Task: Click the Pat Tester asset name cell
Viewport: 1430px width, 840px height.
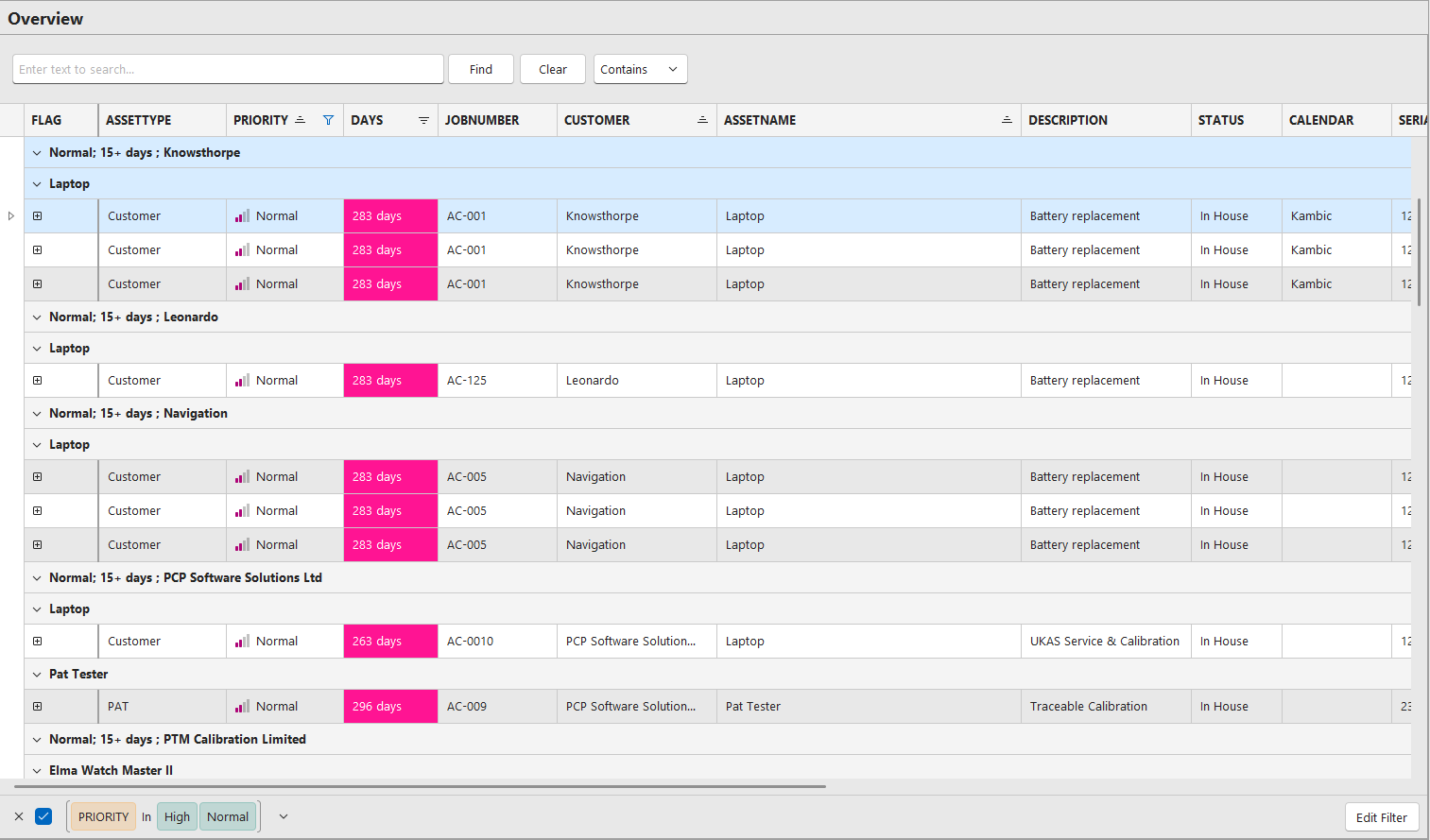Action: [869, 707]
